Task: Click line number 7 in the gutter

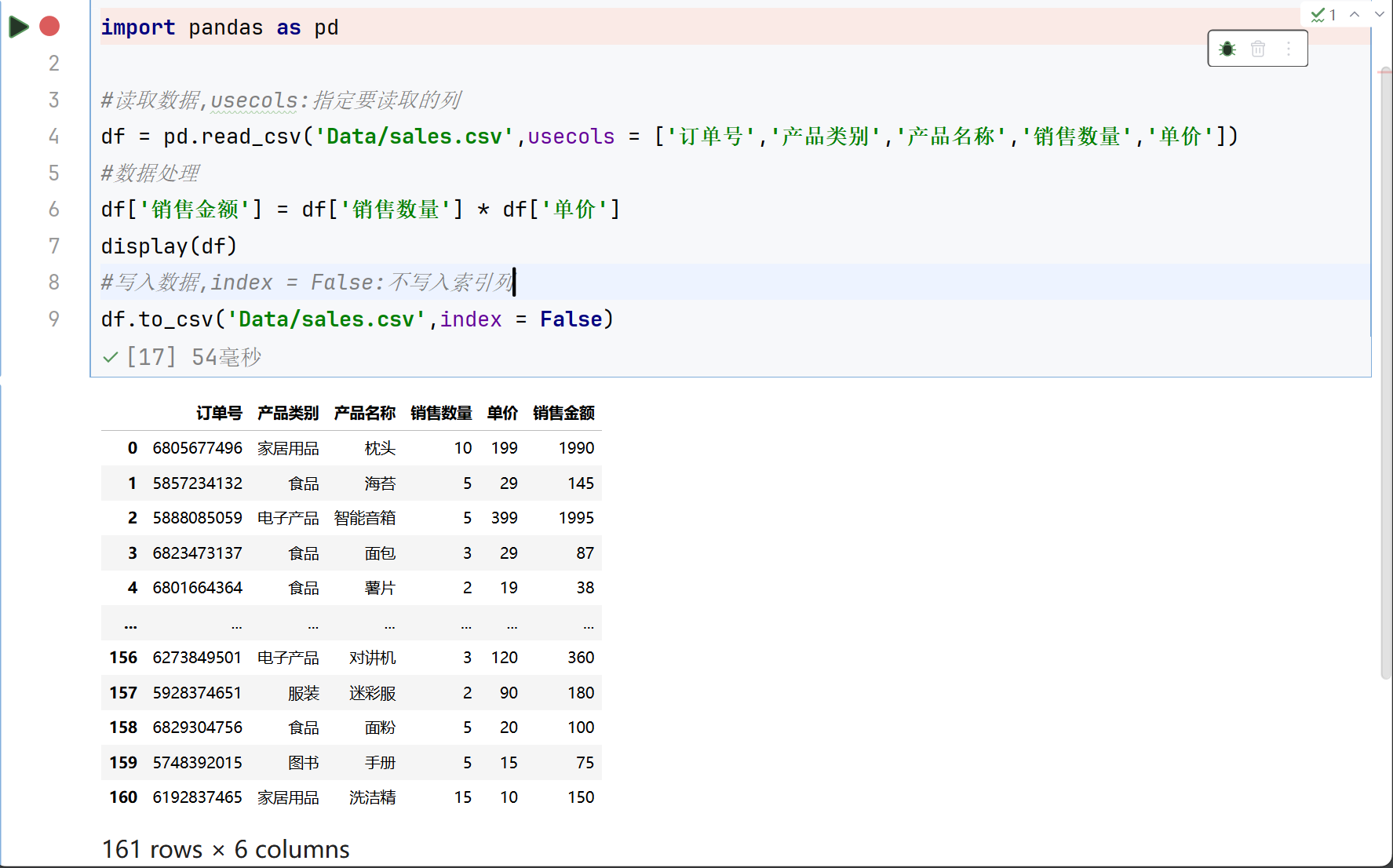Action: [54, 246]
